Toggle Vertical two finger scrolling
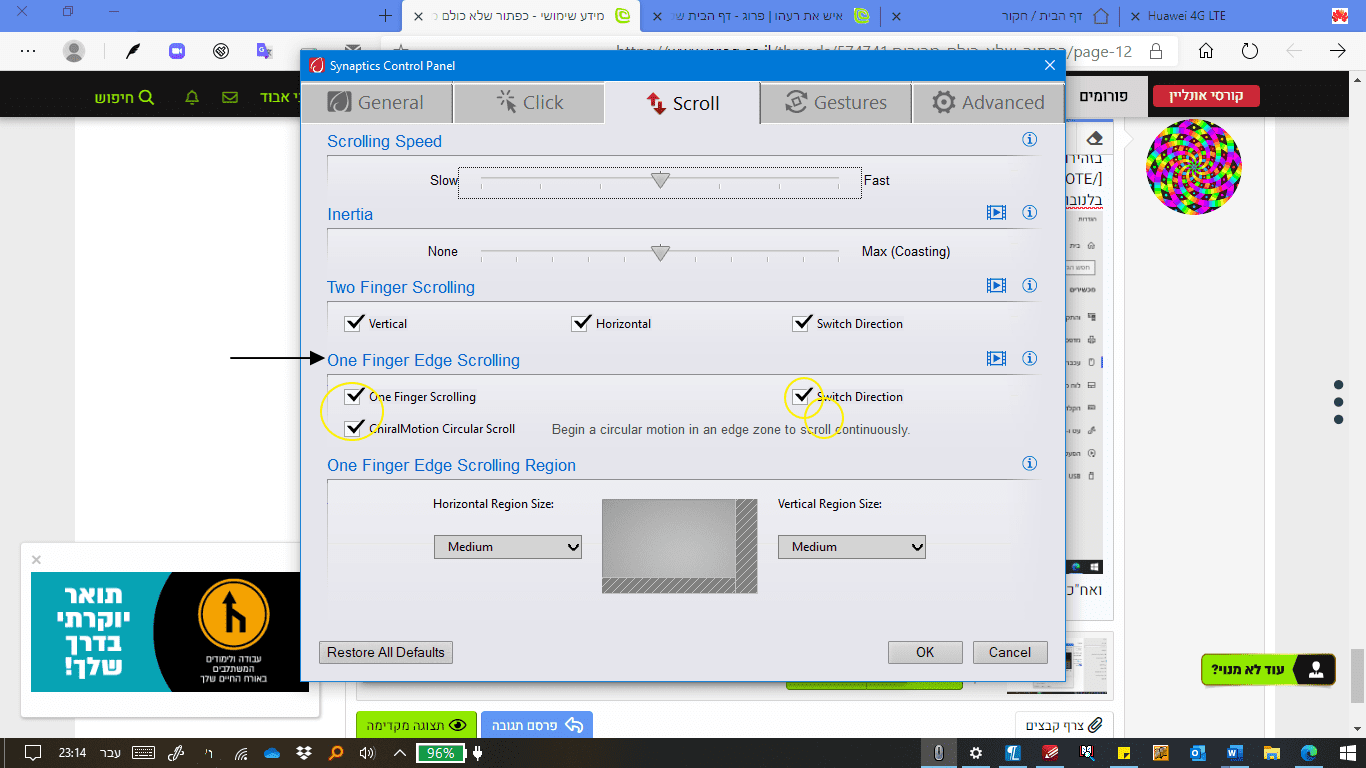This screenshot has width=1366, height=768. point(353,323)
